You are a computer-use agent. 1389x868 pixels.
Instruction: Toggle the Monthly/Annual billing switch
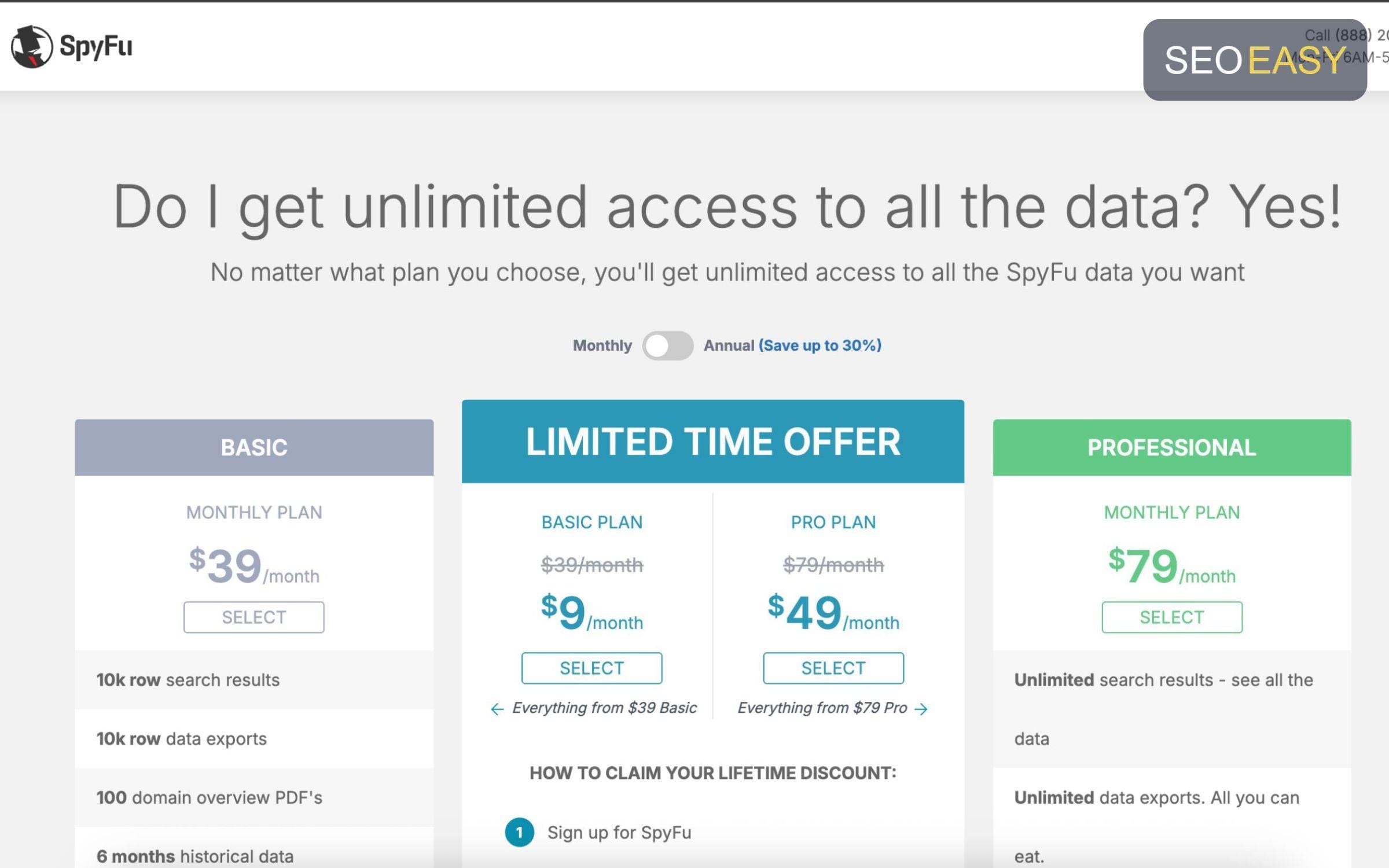[x=668, y=345]
